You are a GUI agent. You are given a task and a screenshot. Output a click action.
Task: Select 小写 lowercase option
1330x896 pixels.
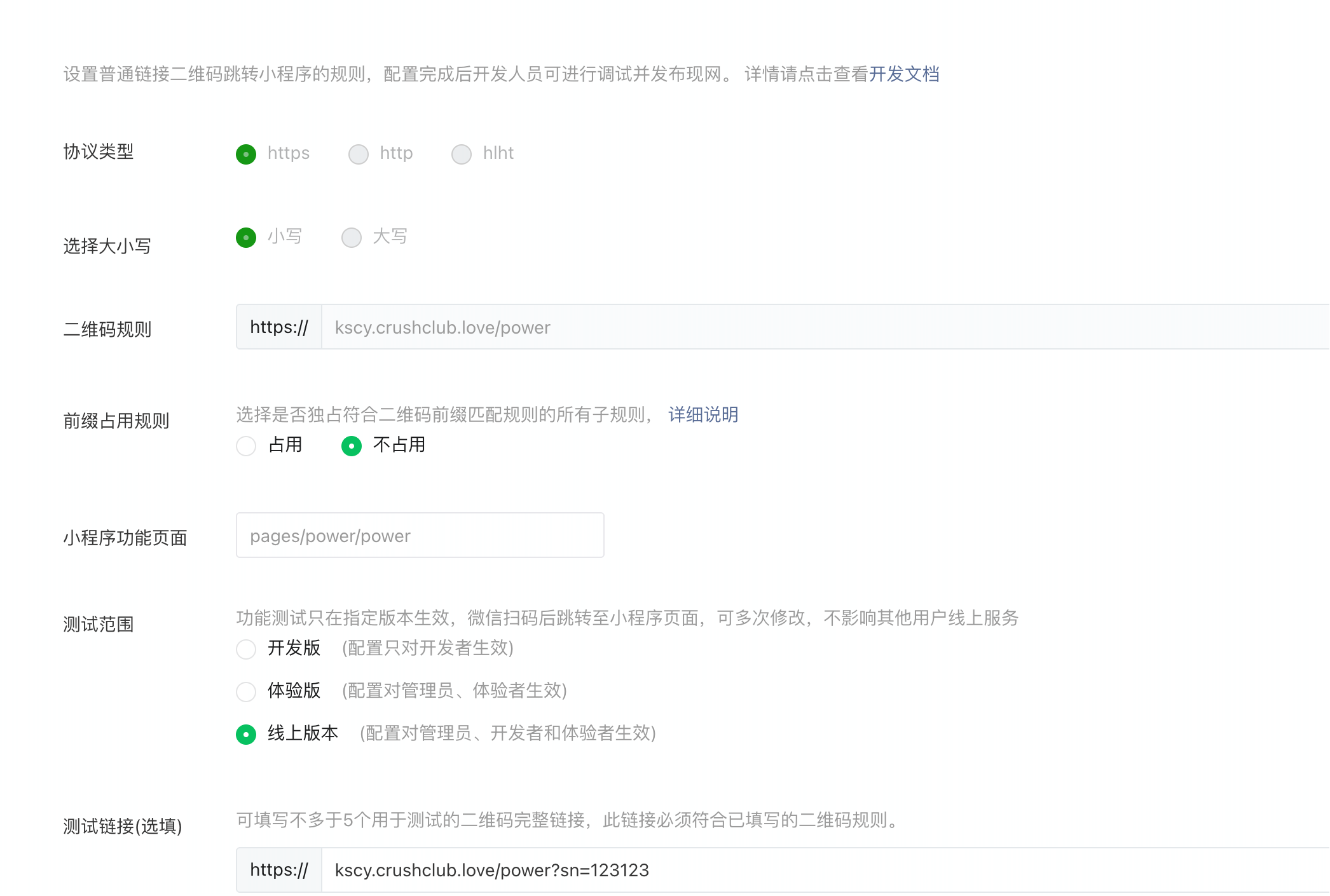click(246, 237)
